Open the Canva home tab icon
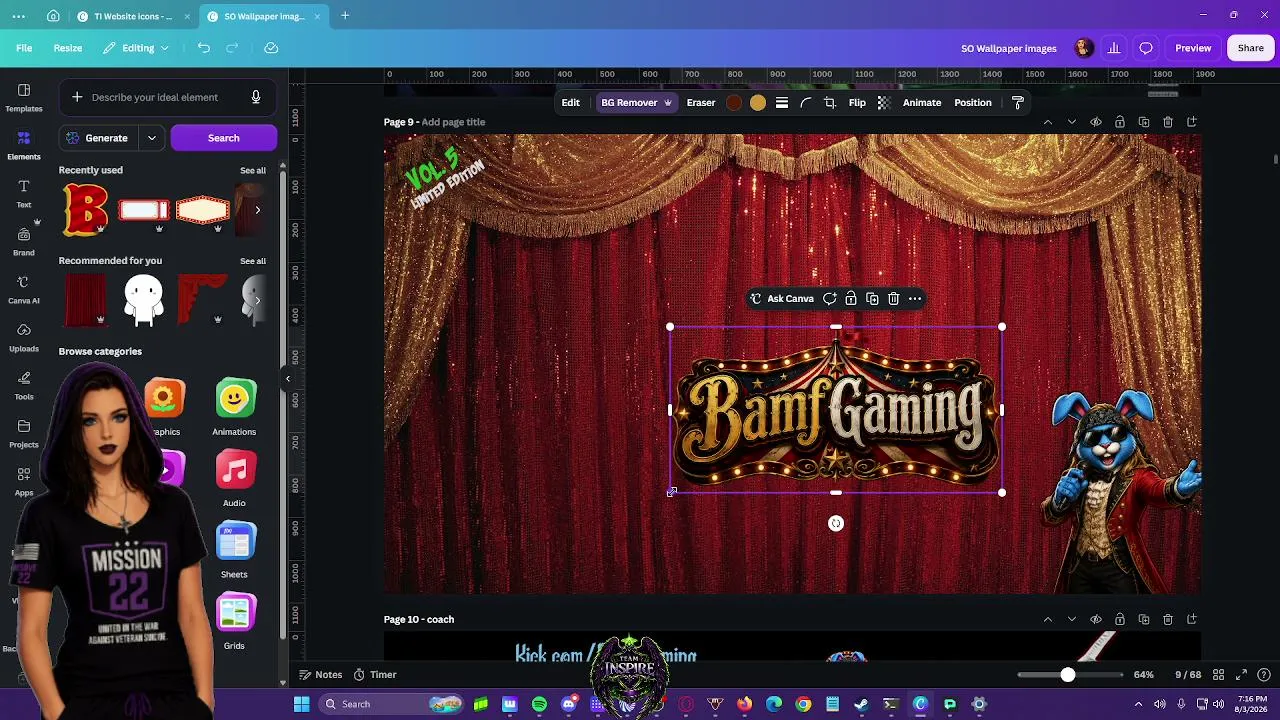 [x=53, y=16]
